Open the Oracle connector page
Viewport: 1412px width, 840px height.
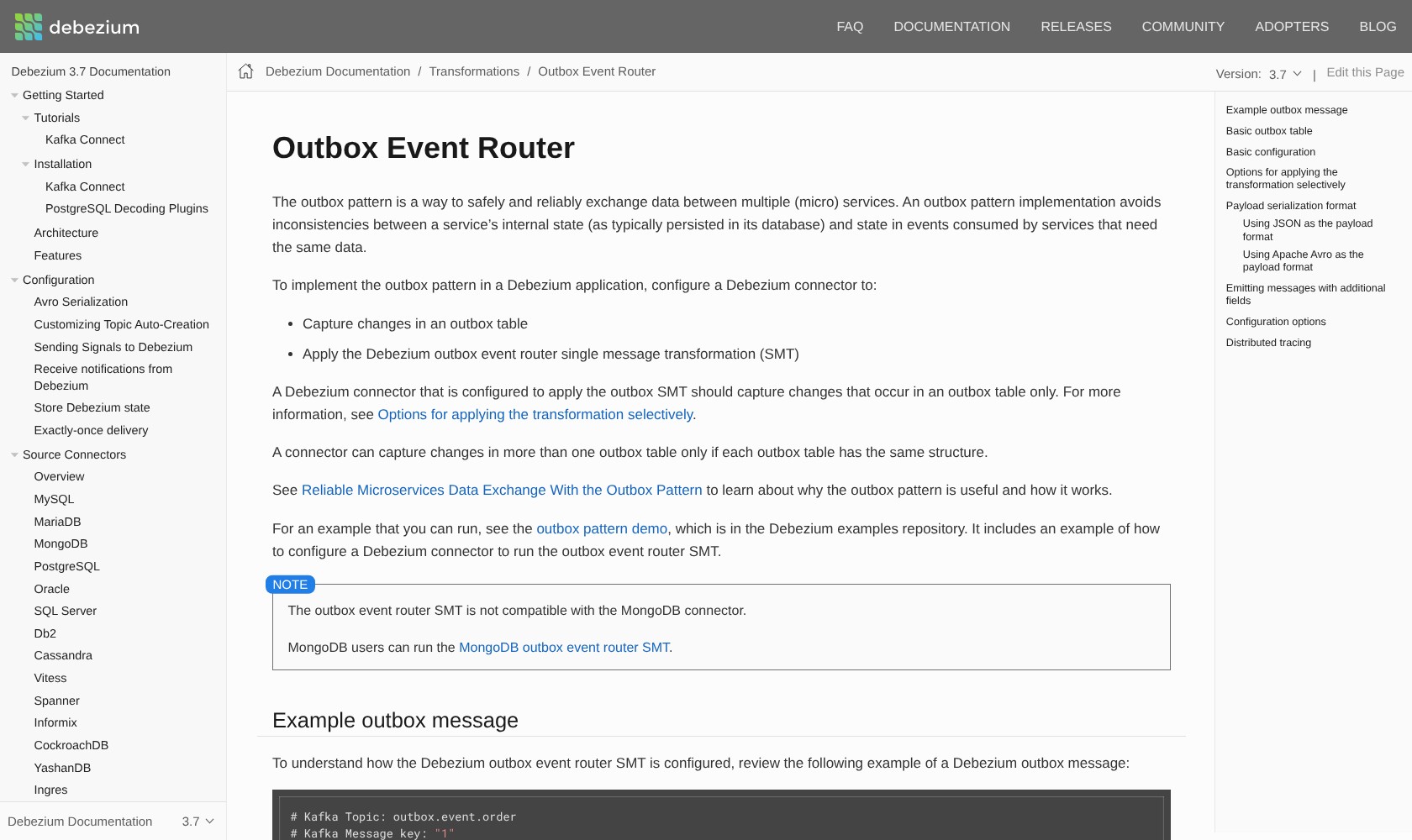pos(51,589)
